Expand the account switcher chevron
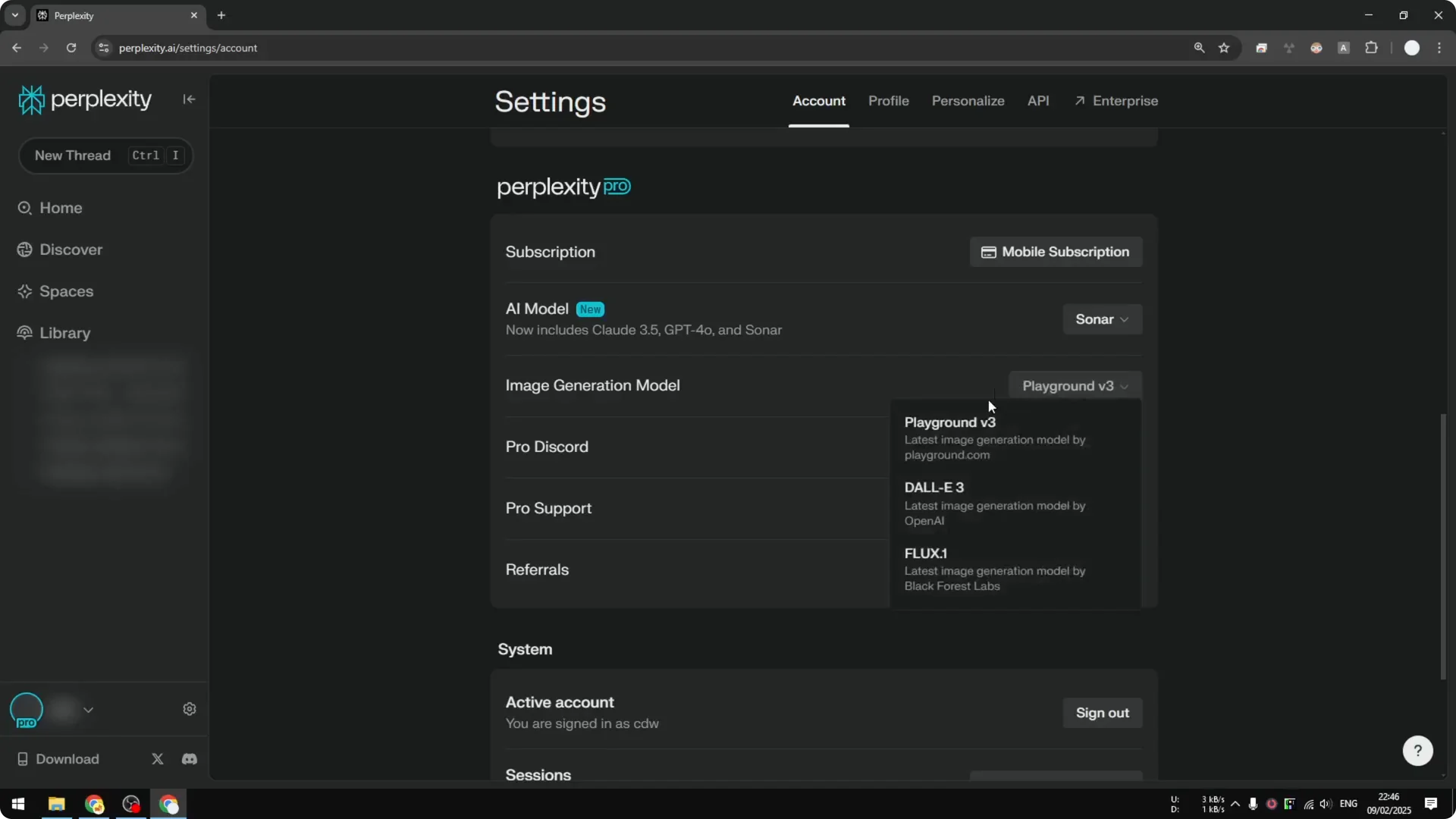 [x=89, y=710]
